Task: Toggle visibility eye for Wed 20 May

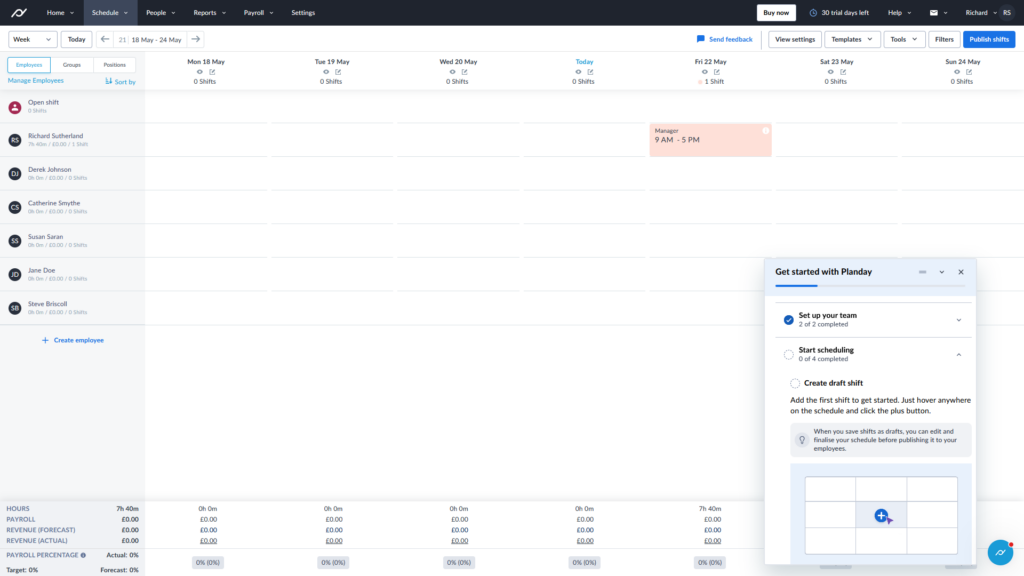Action: 452,72
